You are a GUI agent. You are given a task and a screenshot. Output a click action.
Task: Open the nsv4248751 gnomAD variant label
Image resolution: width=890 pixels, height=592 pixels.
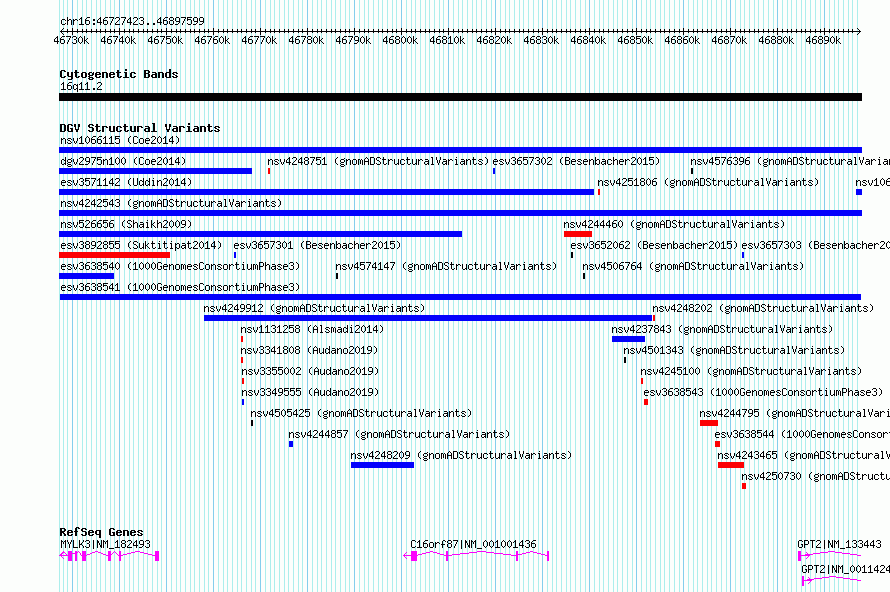(x=378, y=161)
